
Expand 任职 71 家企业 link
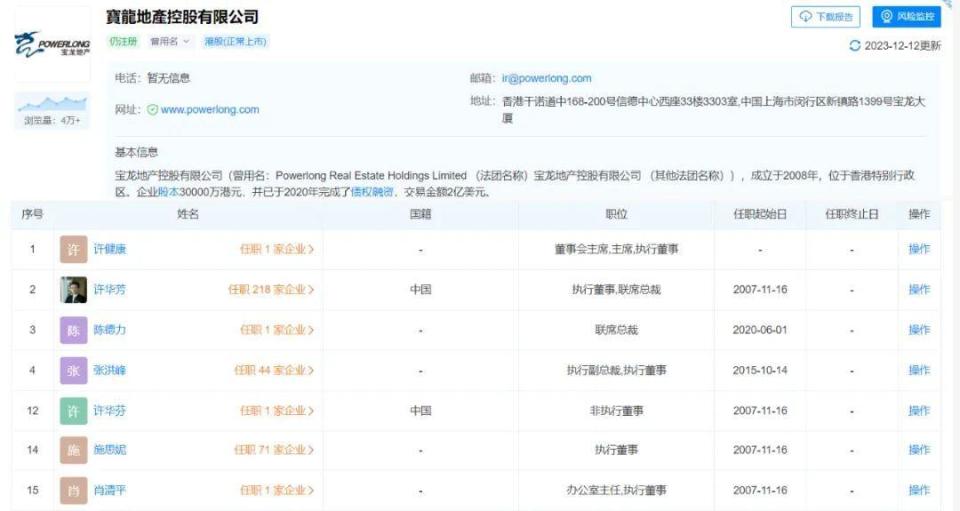click(x=274, y=450)
